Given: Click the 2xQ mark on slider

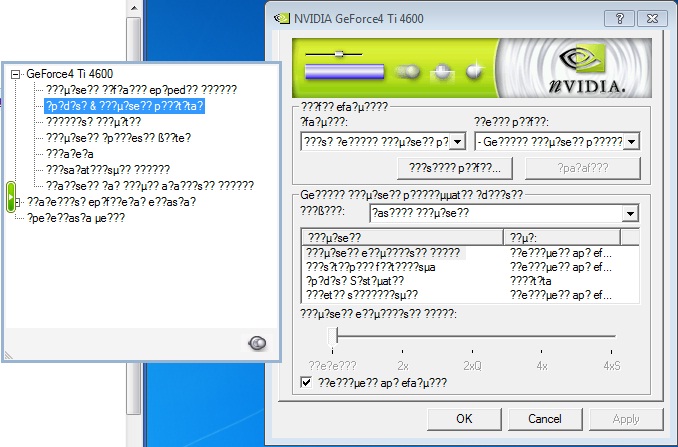Looking at the screenshot, I should click(x=472, y=366).
